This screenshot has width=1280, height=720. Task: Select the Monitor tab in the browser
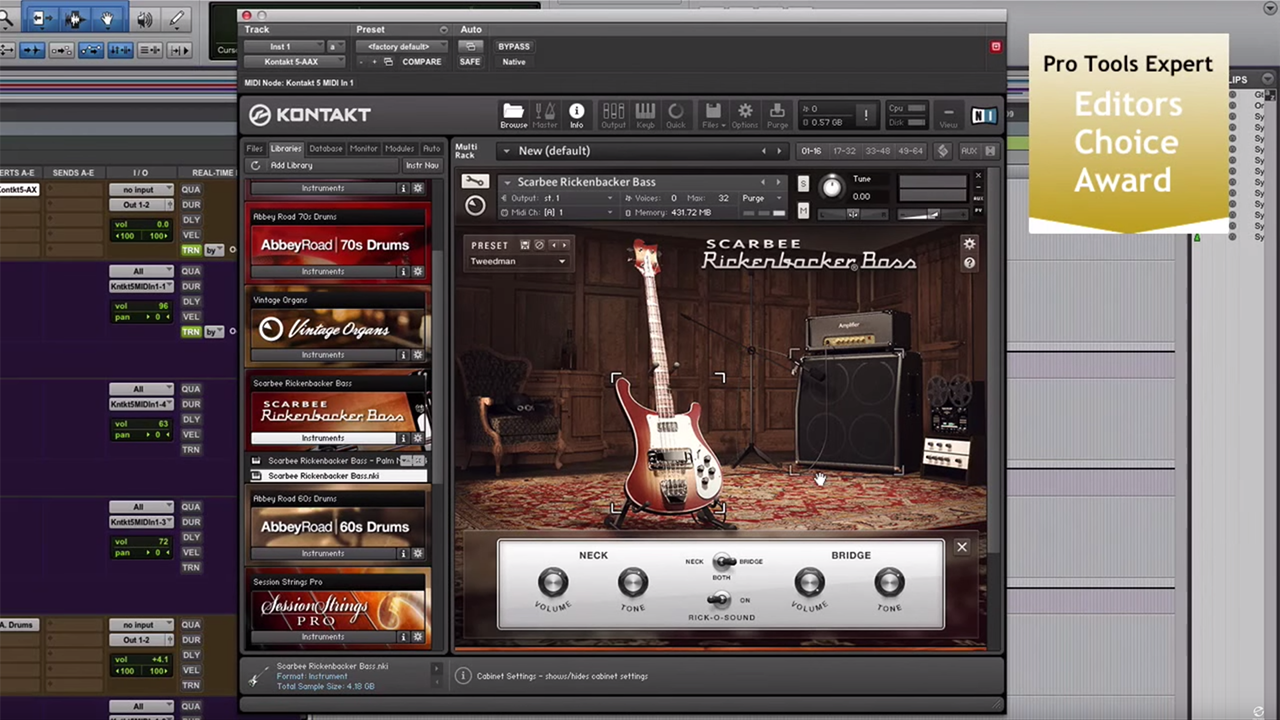363,148
